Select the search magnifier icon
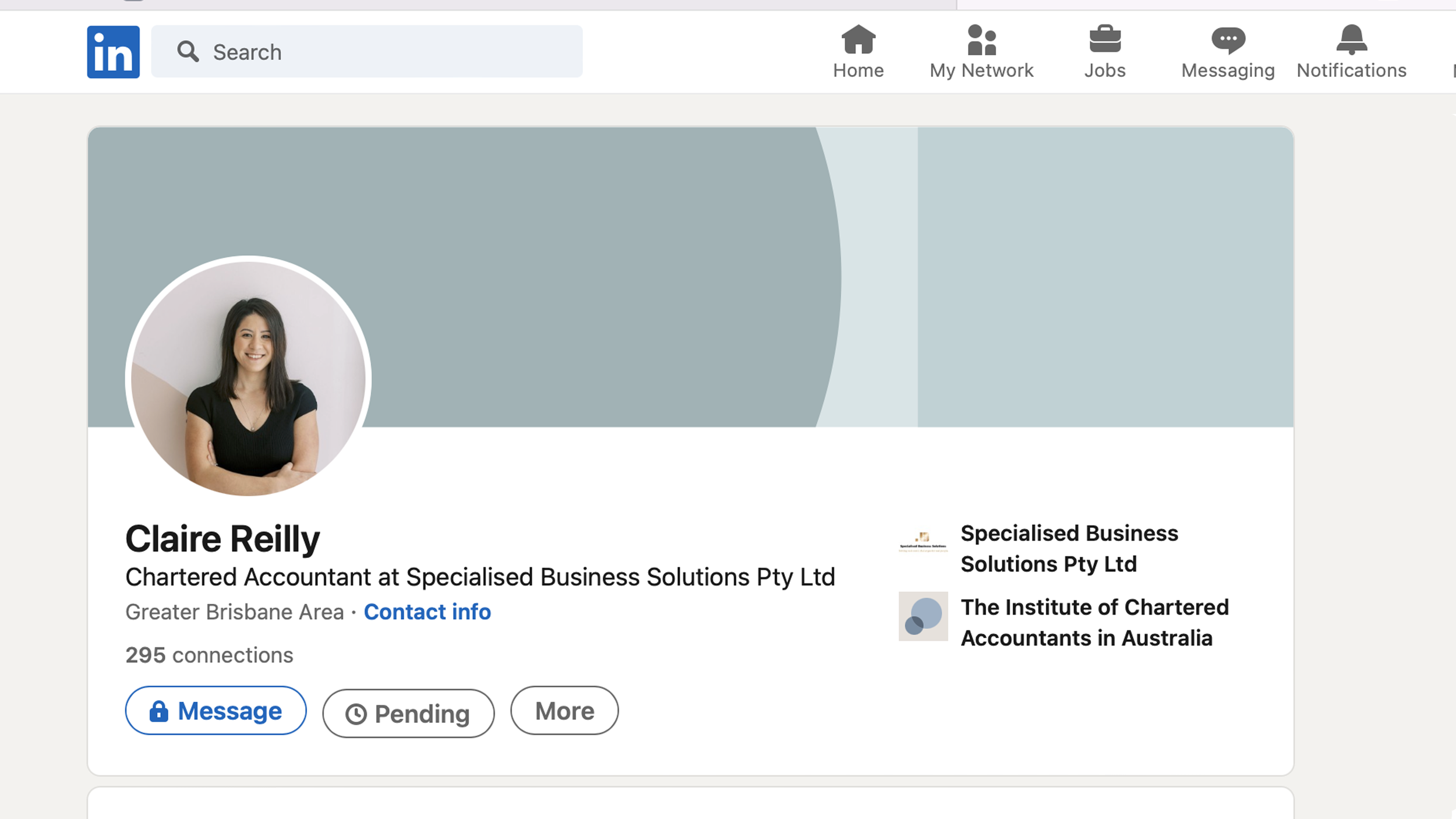The image size is (1456, 819). [x=188, y=51]
